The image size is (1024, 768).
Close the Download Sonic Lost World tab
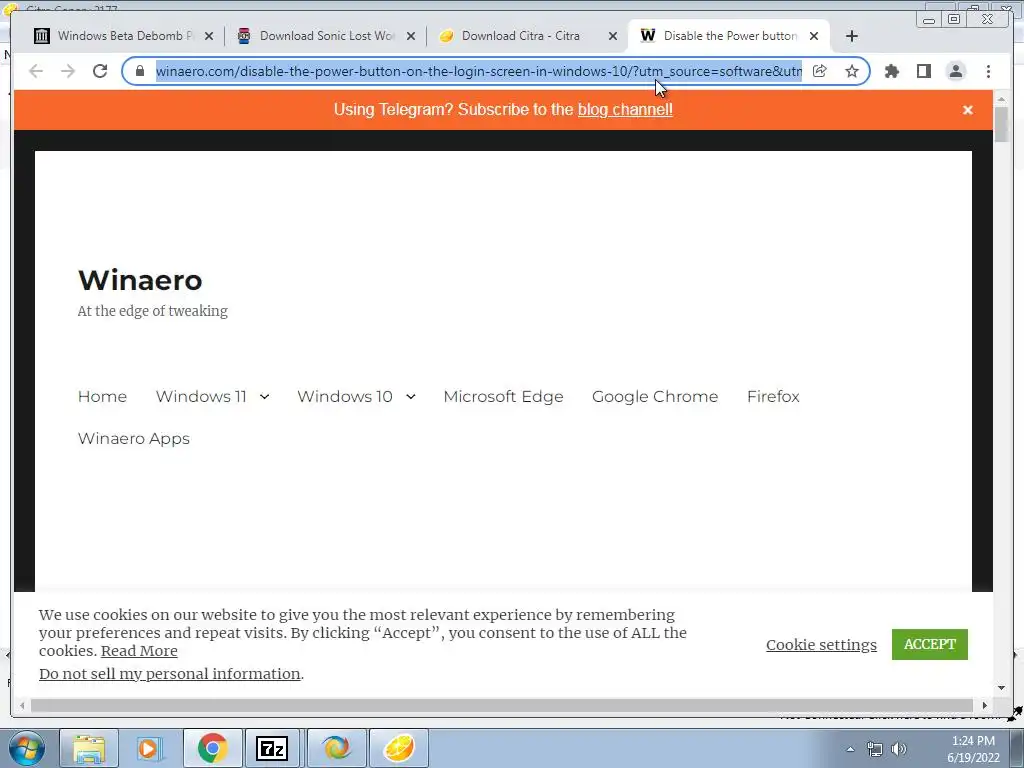pos(411,36)
